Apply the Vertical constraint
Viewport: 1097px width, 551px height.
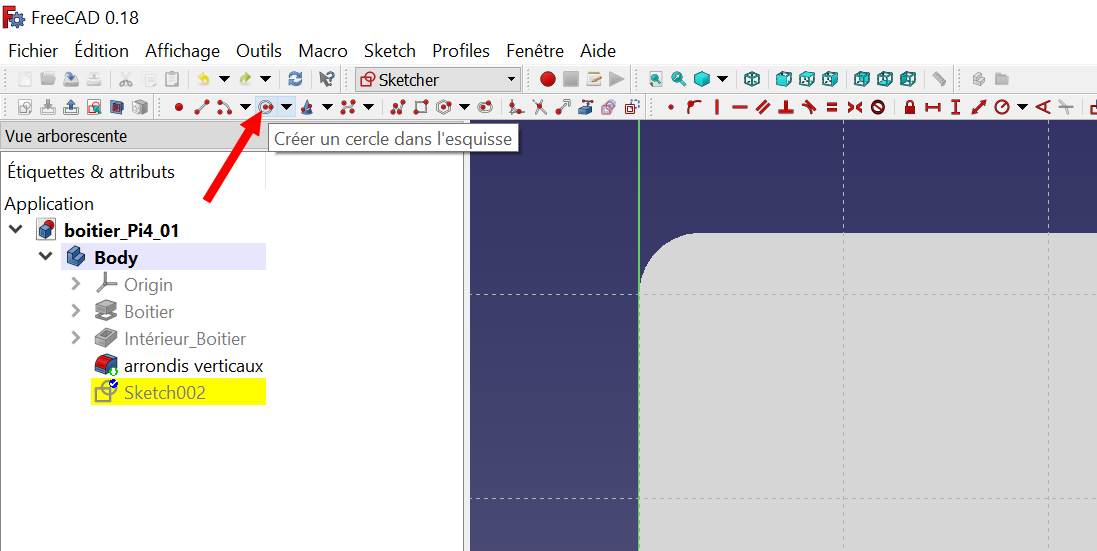(716, 108)
